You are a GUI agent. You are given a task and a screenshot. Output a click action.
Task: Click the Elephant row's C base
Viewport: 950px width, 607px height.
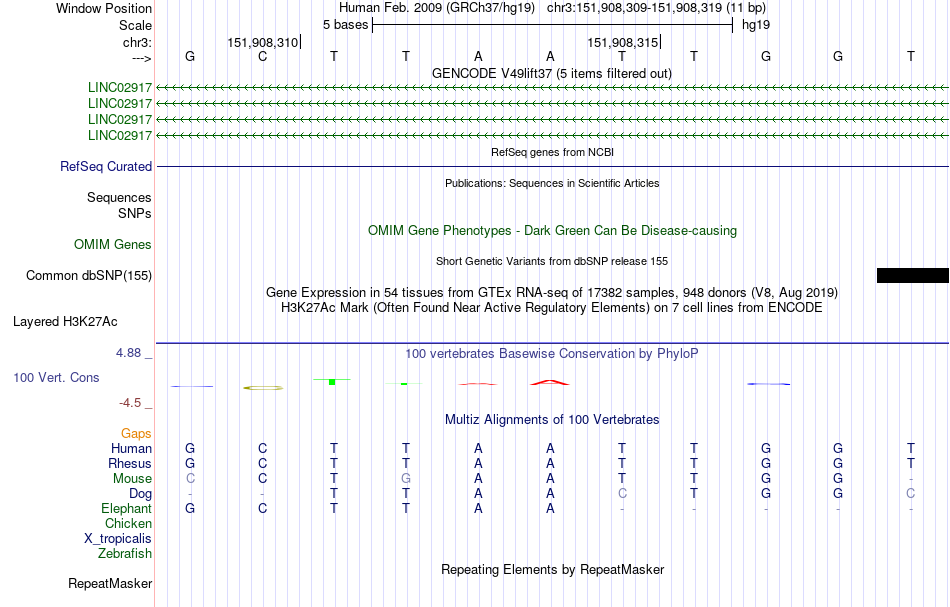(x=262, y=508)
